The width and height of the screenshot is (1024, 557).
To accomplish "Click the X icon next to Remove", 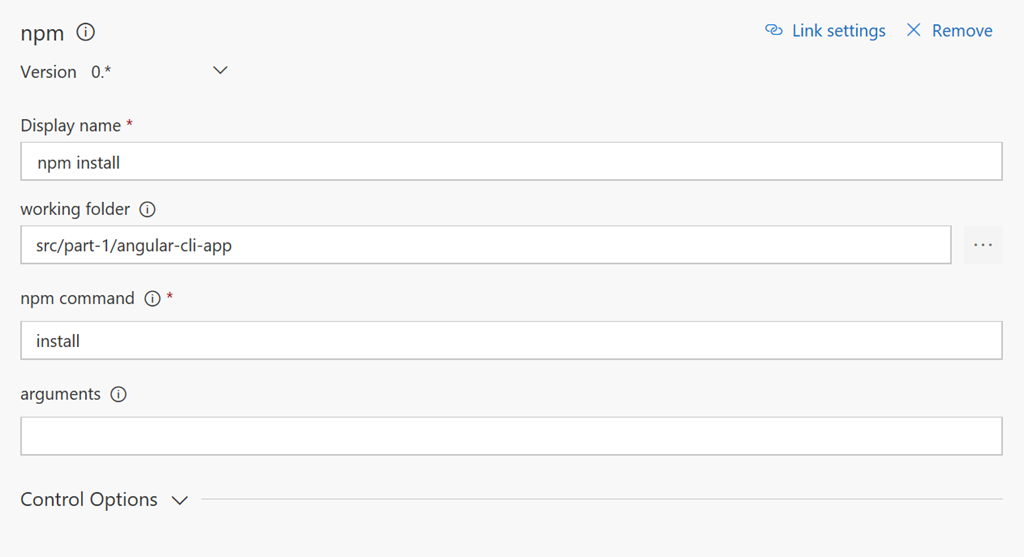I will [x=913, y=31].
